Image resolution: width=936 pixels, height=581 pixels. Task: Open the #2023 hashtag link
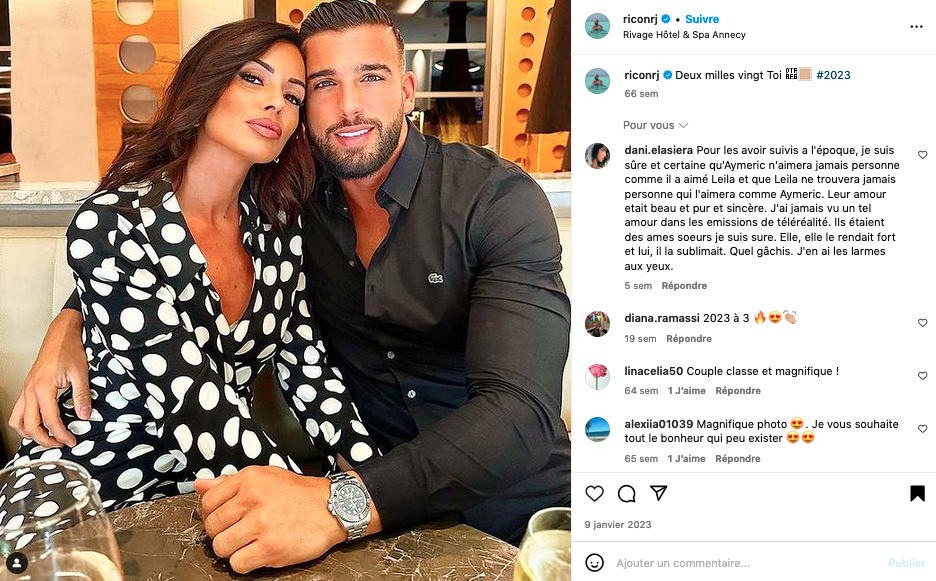click(833, 75)
